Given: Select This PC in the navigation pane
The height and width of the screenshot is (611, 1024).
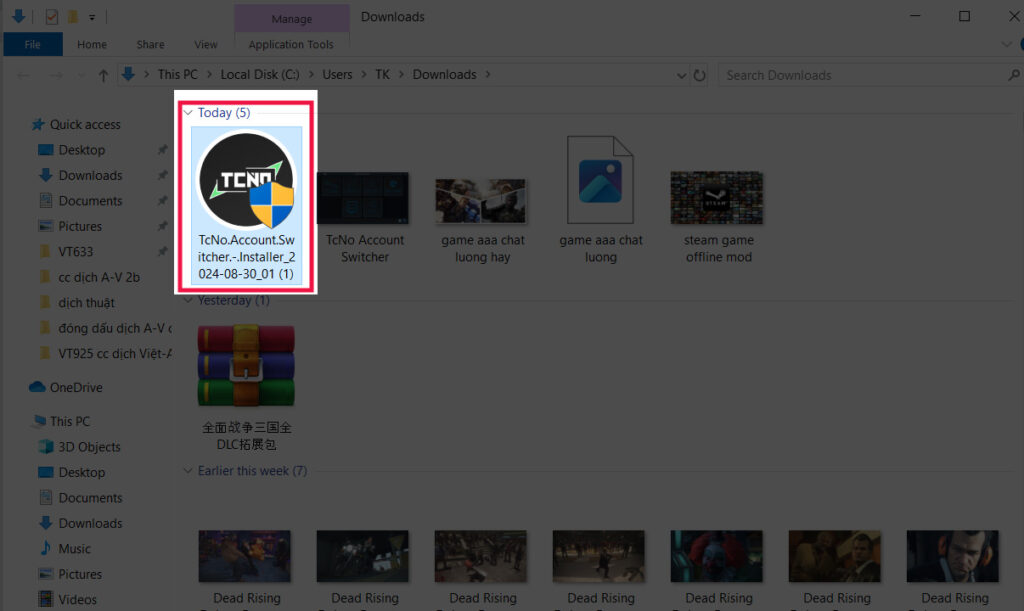Looking at the screenshot, I should coord(70,421).
